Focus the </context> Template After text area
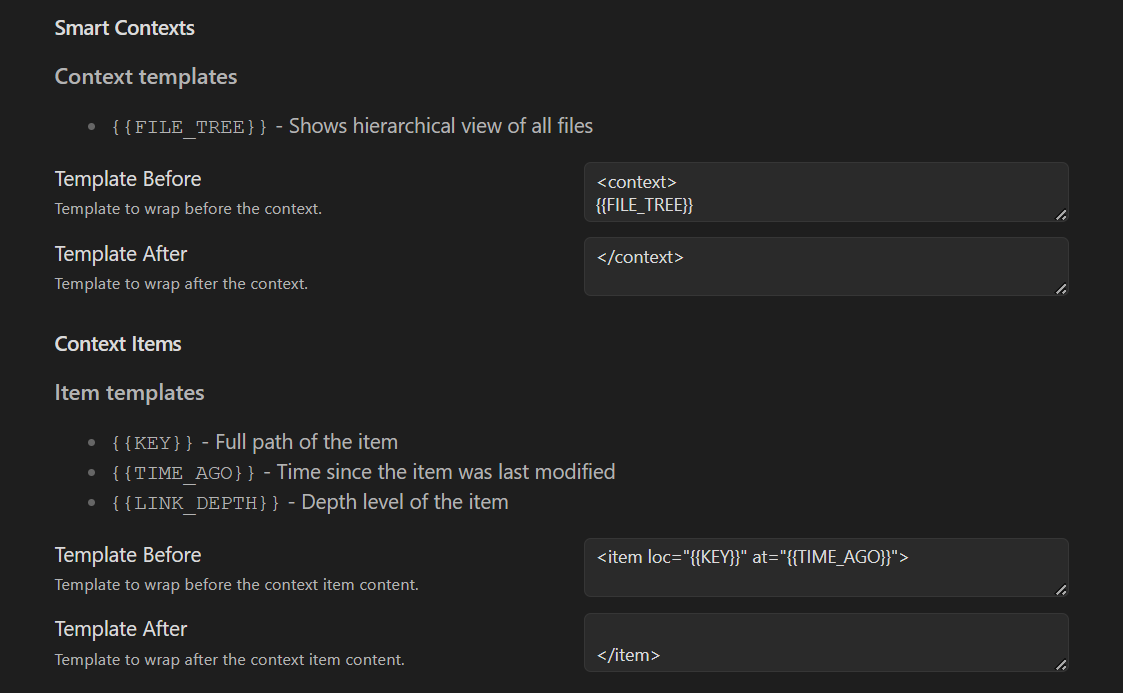Screen dimensions: 1123x693 pos(825,267)
